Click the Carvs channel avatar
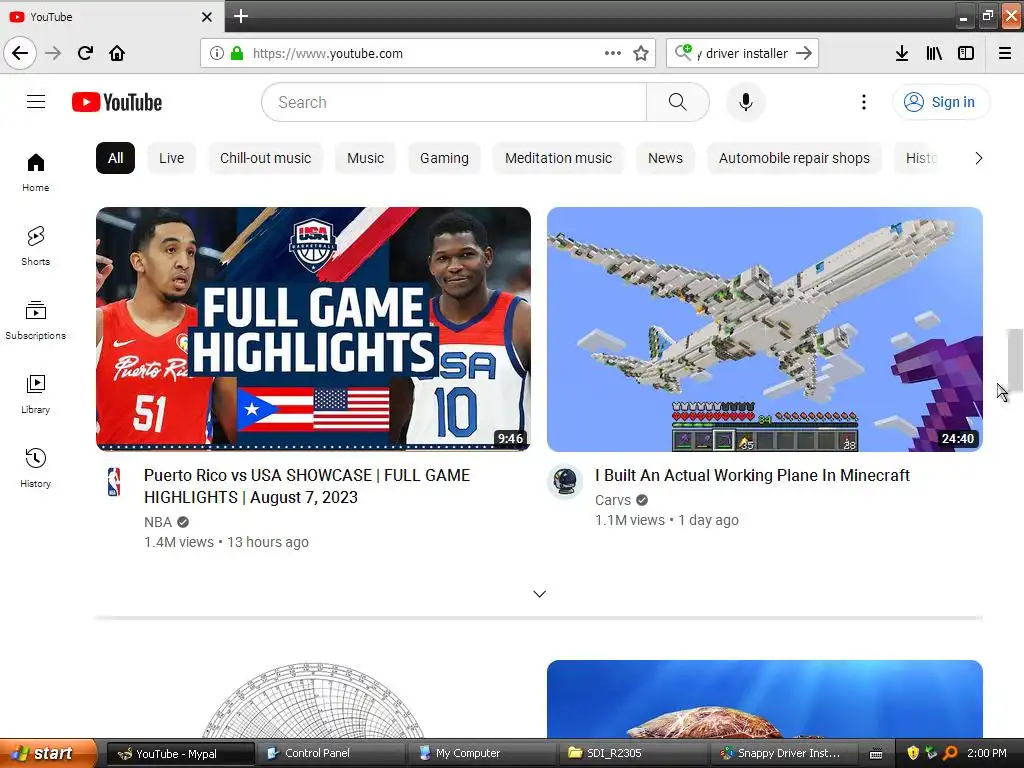Screen dimensions: 1024x768 [x=565, y=482]
